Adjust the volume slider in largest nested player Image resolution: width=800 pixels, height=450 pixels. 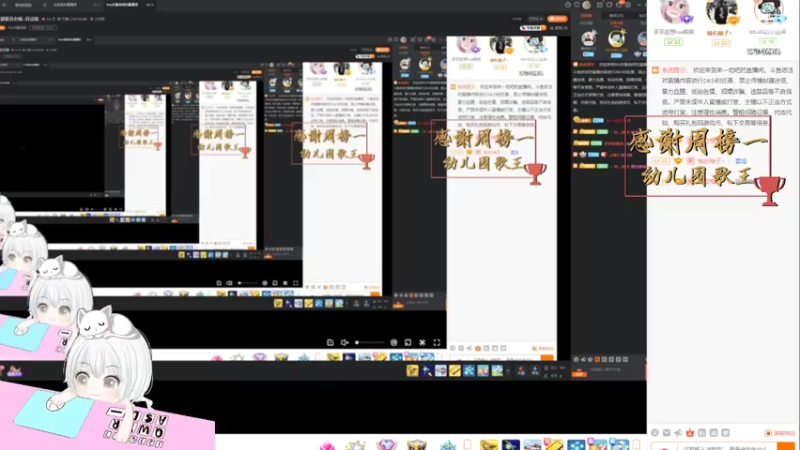370,342
